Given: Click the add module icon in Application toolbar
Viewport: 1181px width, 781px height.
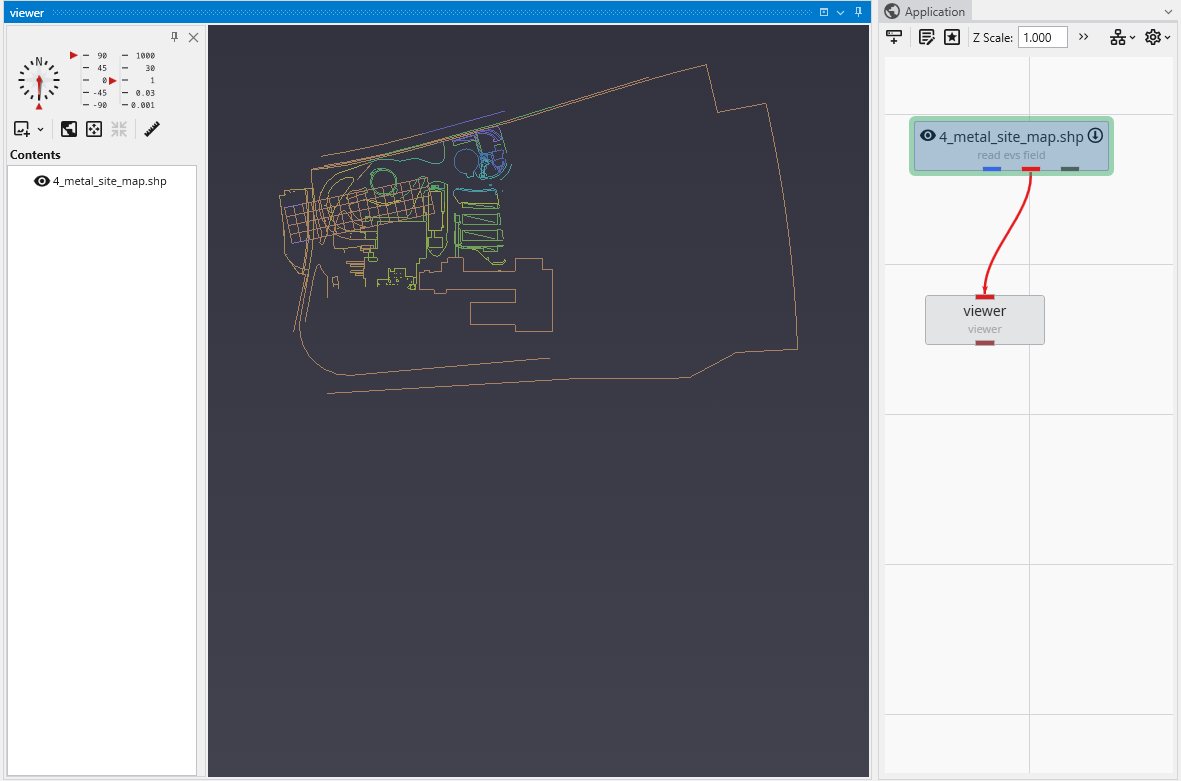Looking at the screenshot, I should (x=894, y=37).
